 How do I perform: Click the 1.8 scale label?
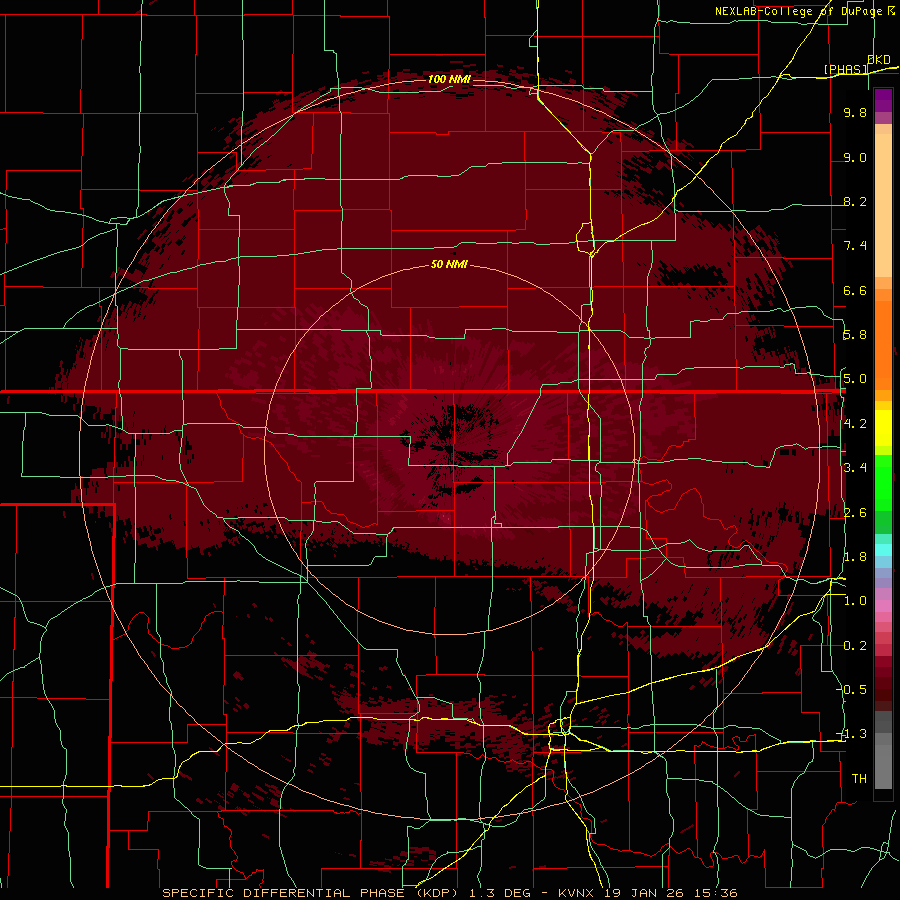point(855,557)
